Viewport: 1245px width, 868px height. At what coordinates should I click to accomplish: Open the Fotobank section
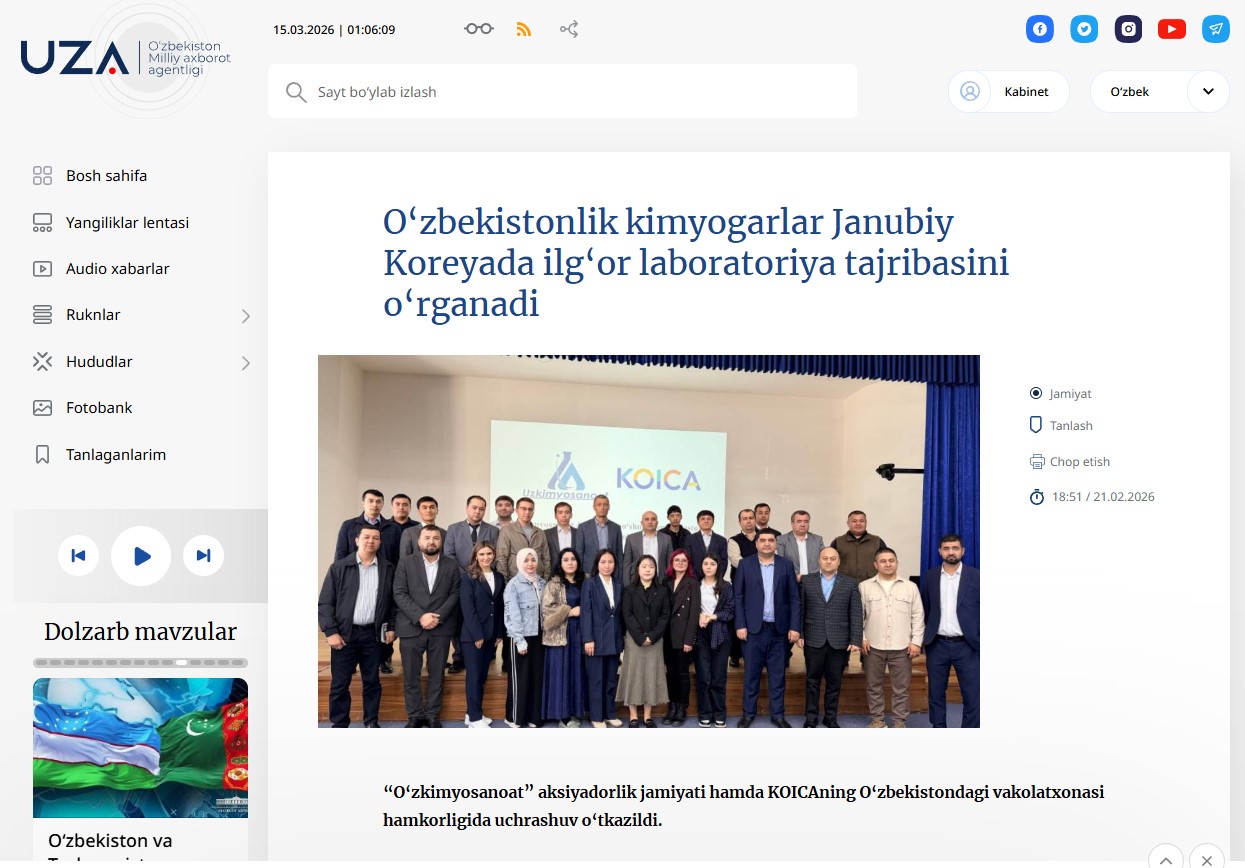(x=99, y=407)
